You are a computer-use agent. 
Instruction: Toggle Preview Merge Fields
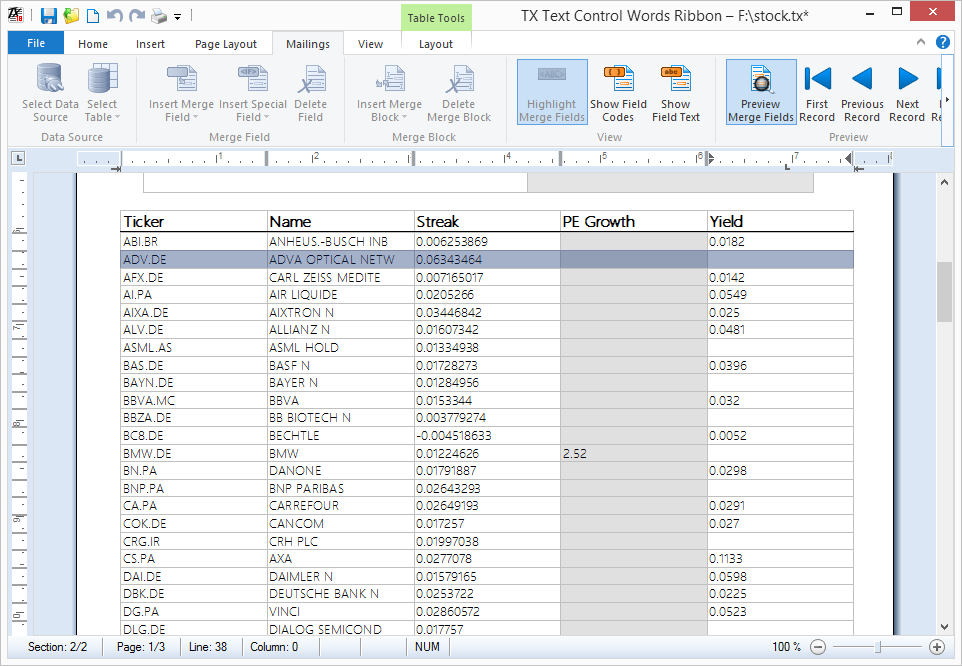761,92
